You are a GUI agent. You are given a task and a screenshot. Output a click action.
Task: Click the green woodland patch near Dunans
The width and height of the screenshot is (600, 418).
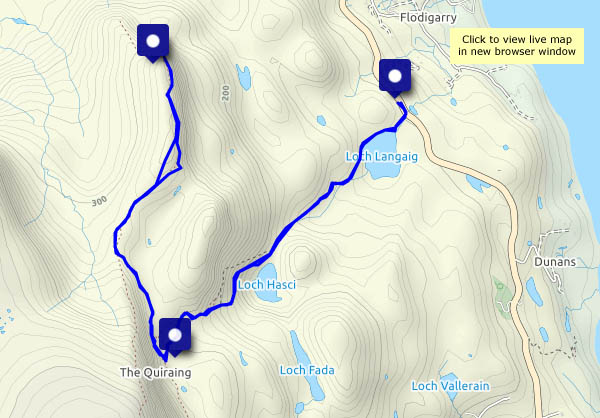(x=503, y=297)
